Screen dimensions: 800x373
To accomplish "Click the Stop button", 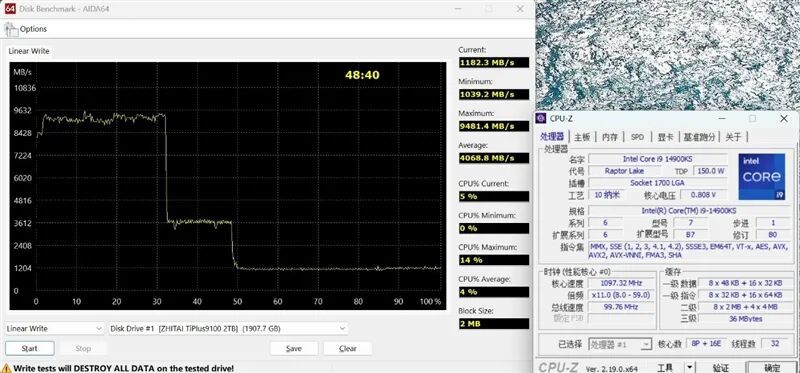I will (83, 349).
